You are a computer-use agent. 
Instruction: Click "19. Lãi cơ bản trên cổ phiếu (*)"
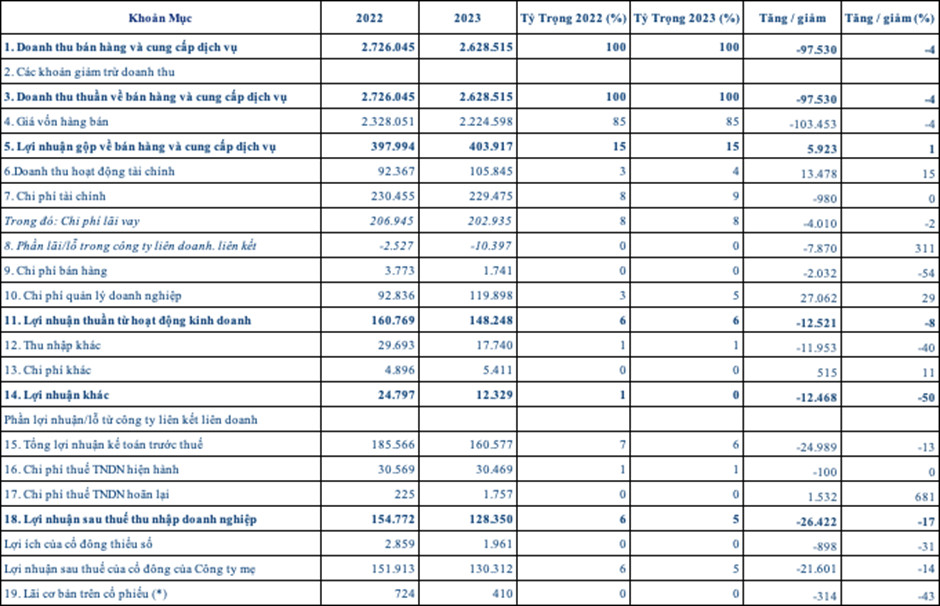coord(86,593)
